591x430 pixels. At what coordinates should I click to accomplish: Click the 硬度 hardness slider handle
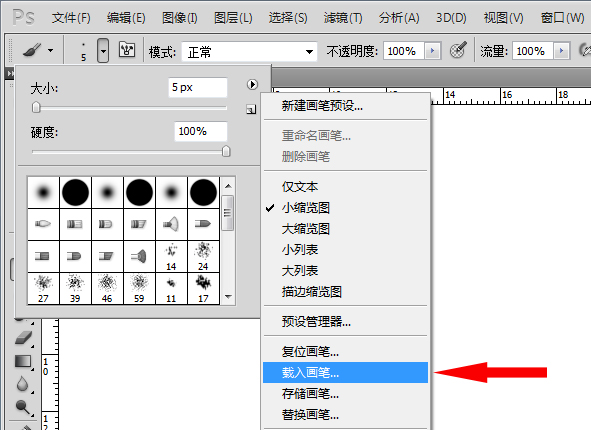[x=226, y=151]
